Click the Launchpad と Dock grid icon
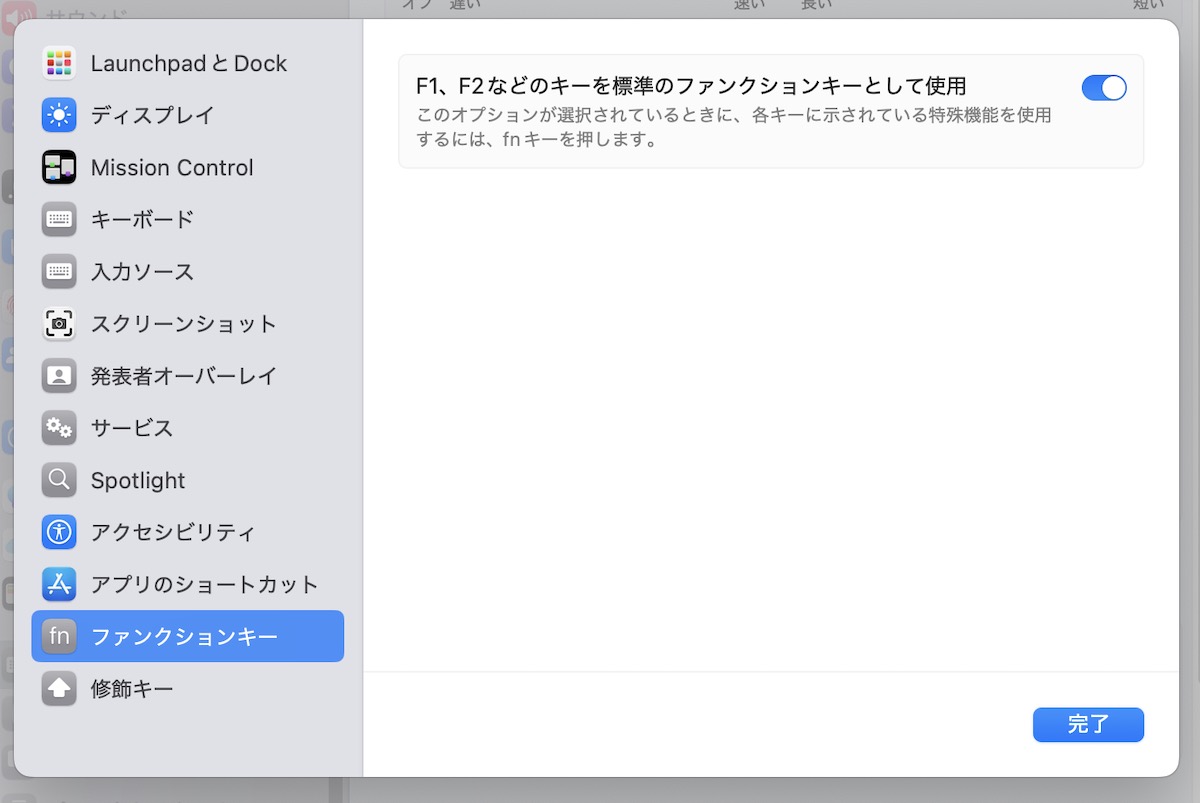 (x=59, y=63)
